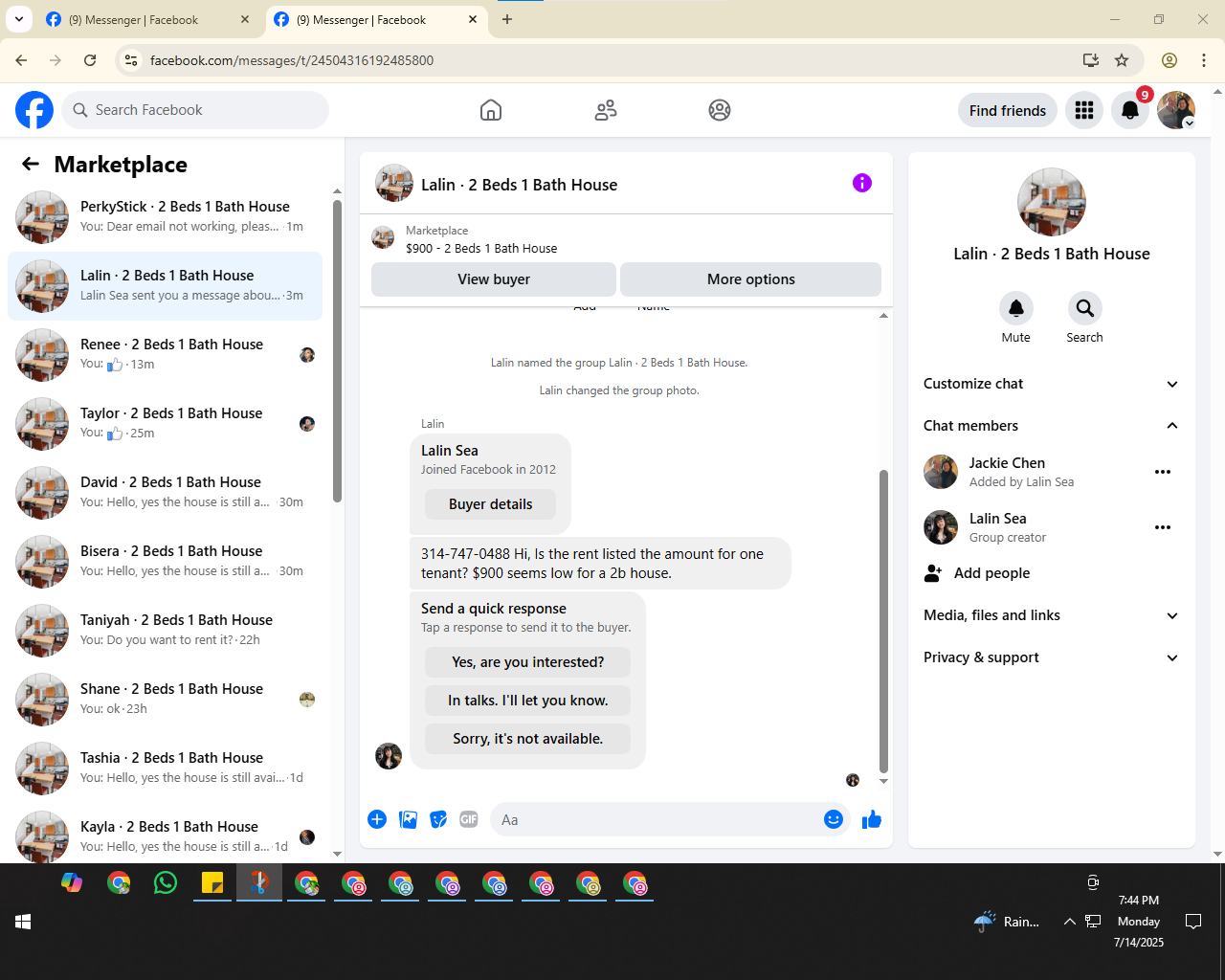Image resolution: width=1225 pixels, height=980 pixels.
Task: Open the Facebook logo home link
Action: pyautogui.click(x=34, y=110)
